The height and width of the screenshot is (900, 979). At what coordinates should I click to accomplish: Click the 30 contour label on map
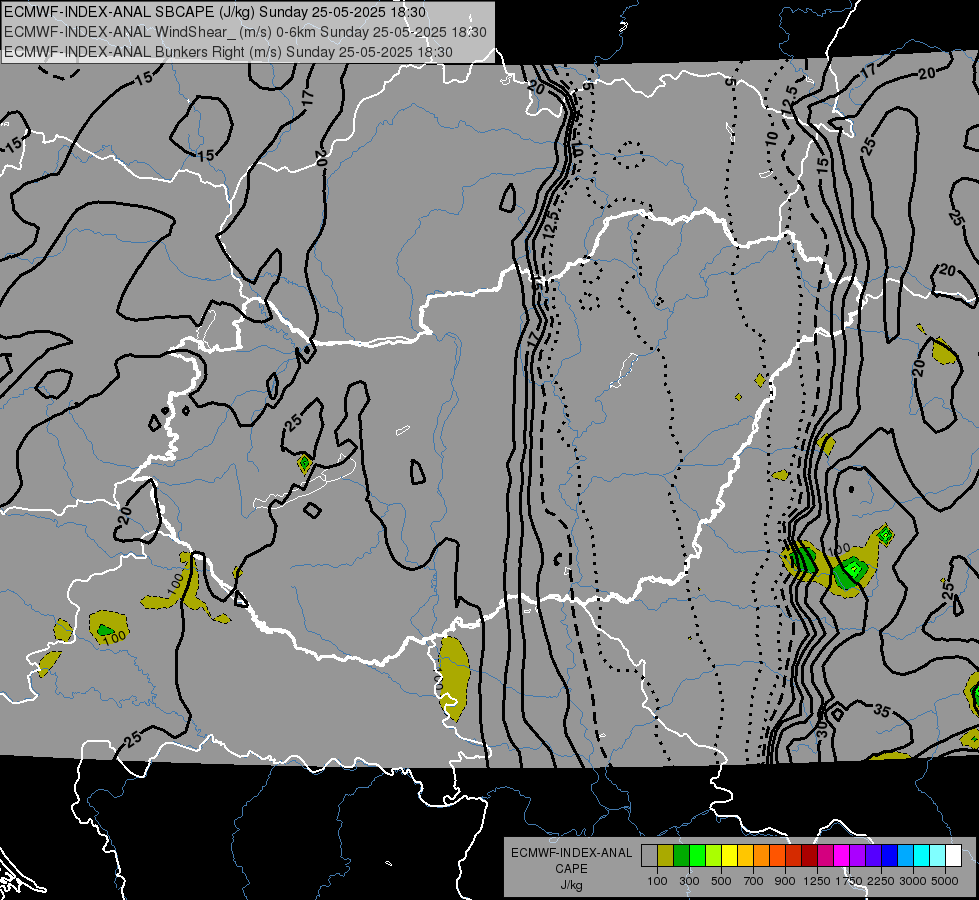point(822,729)
